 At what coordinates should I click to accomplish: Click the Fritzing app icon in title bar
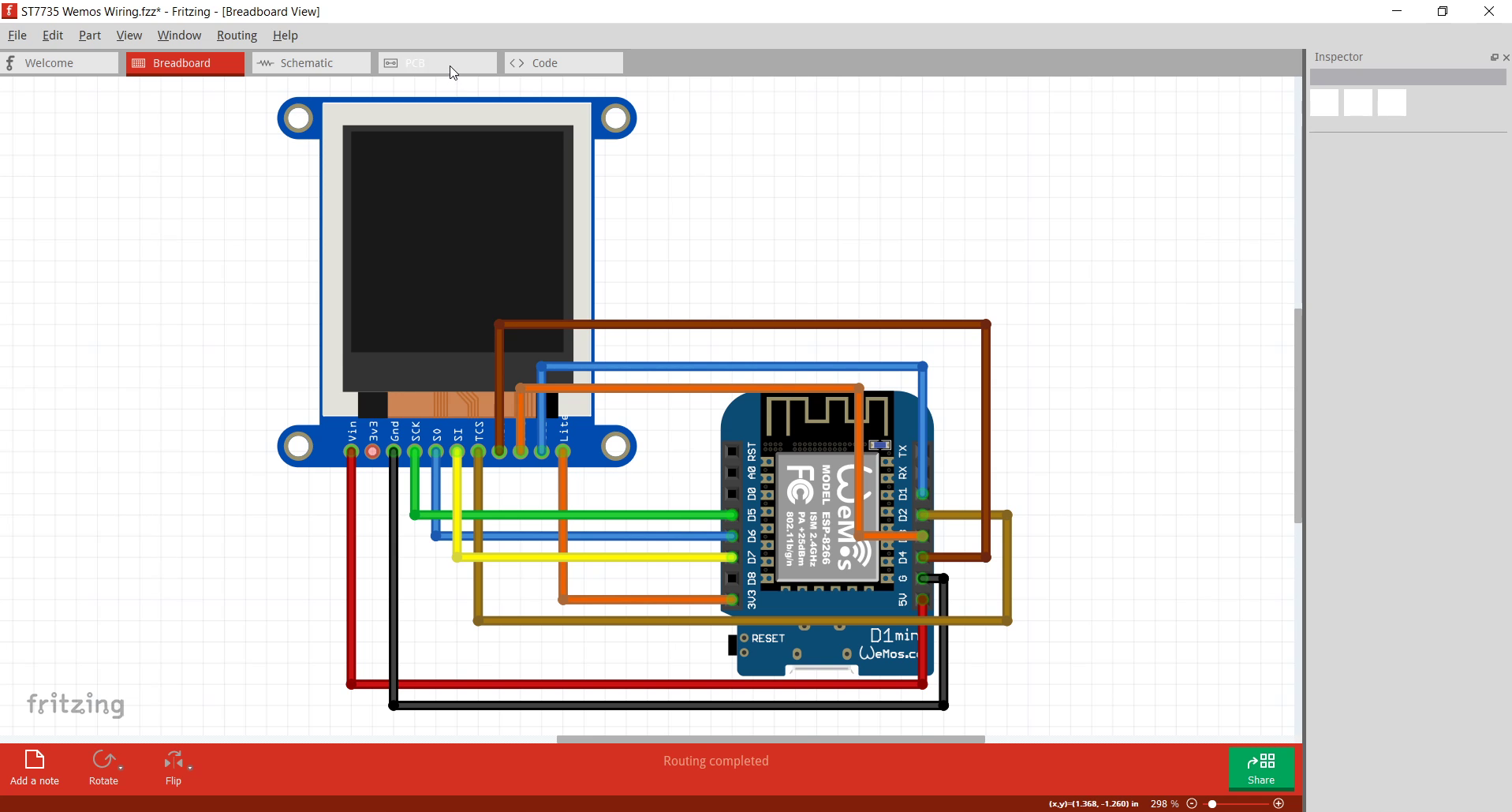[10, 11]
